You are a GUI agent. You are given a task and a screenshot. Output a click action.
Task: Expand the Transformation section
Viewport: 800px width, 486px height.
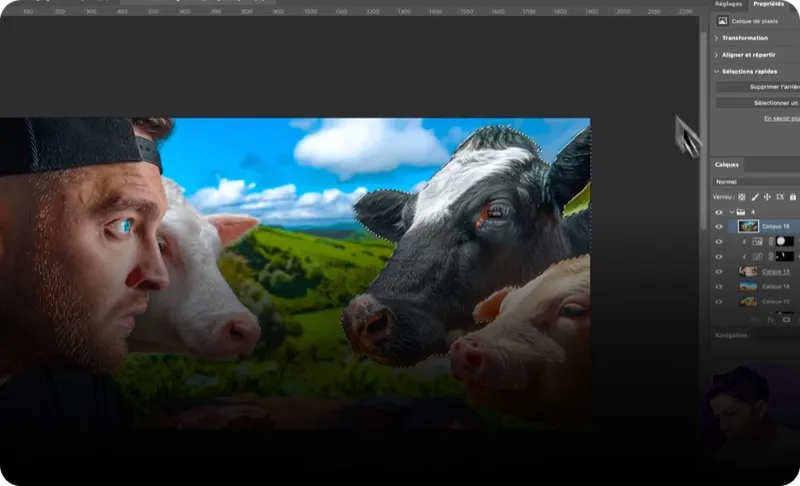click(x=717, y=38)
